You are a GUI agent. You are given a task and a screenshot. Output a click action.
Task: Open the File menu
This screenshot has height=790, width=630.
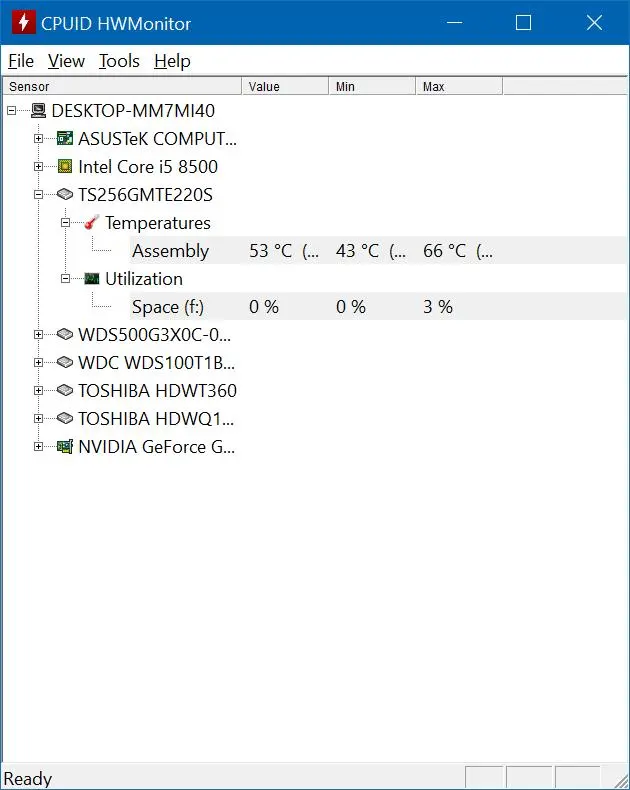(x=21, y=61)
